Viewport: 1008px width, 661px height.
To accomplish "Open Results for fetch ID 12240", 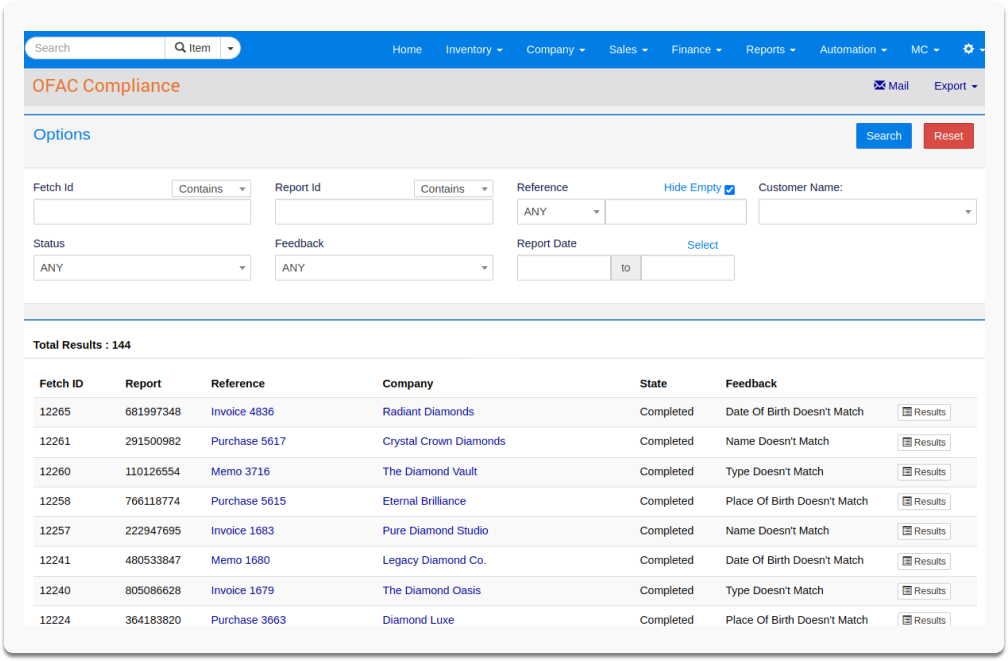I will (924, 591).
